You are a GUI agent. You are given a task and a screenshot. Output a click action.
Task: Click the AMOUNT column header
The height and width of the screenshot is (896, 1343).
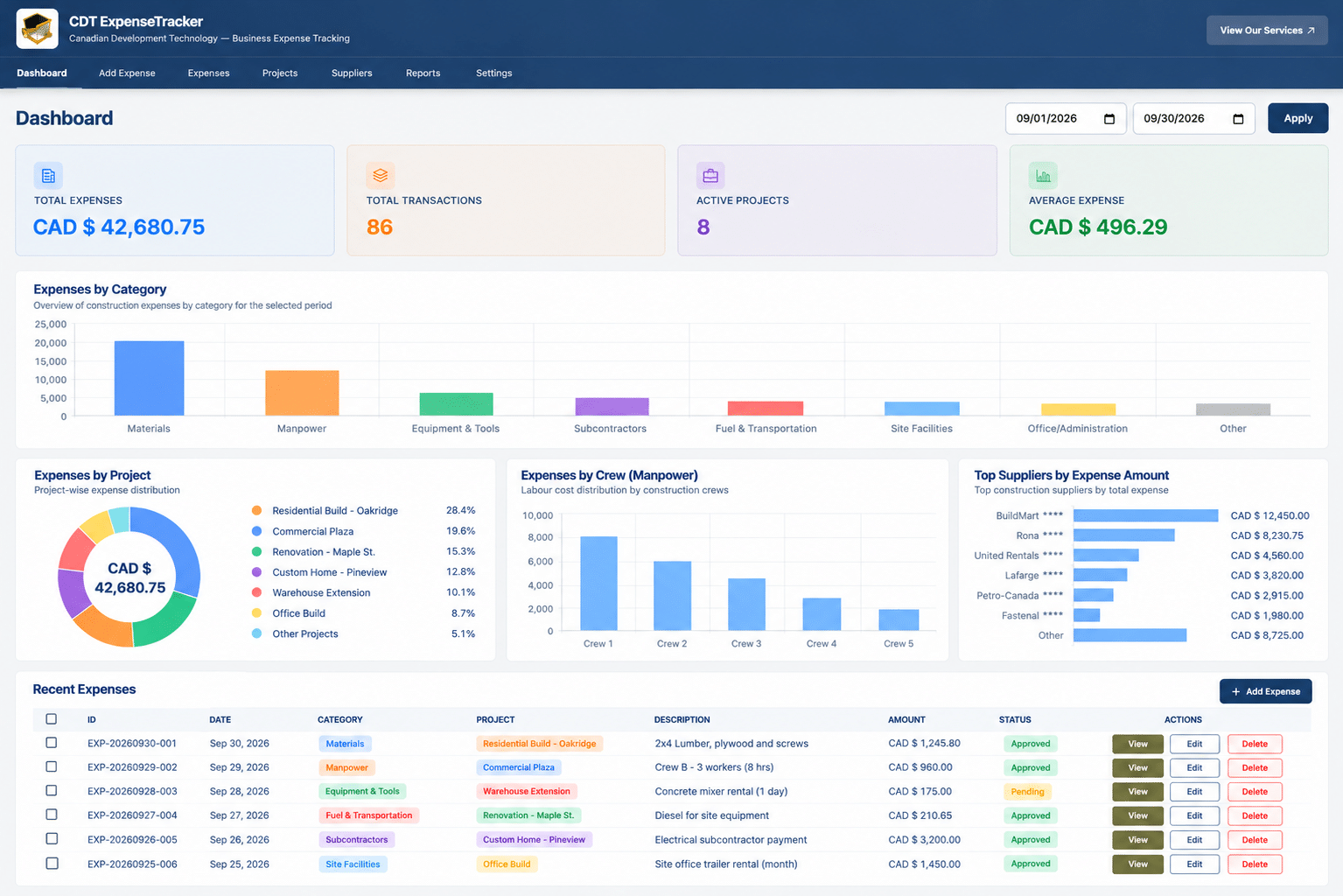[906, 719]
